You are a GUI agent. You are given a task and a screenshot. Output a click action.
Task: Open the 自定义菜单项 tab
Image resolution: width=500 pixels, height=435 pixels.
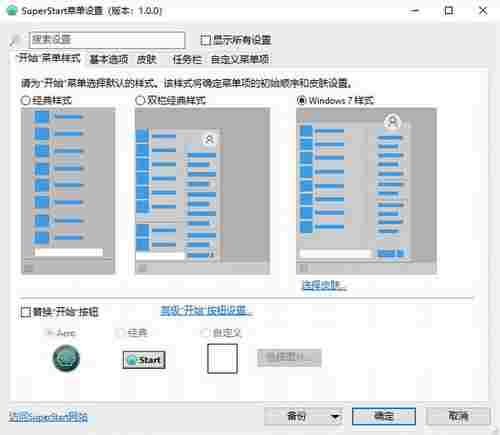coord(240,60)
